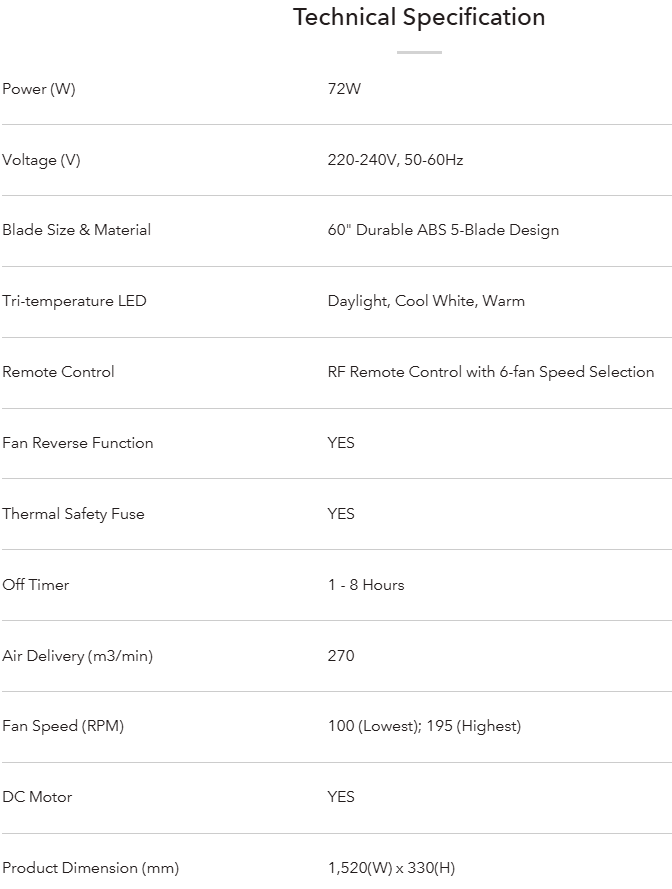This screenshot has width=672, height=889.
Task: Click the Remote Control row label
Action: [x=58, y=372]
